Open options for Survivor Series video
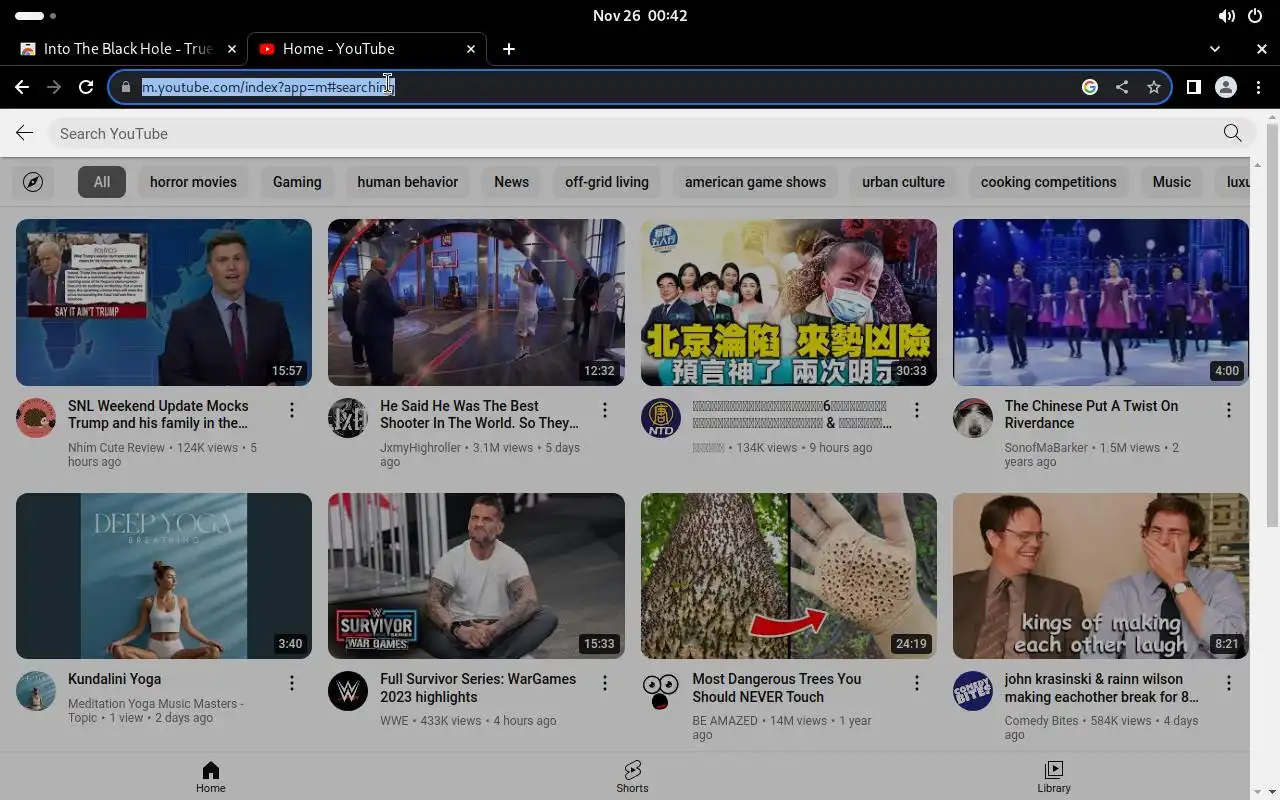 coord(604,683)
